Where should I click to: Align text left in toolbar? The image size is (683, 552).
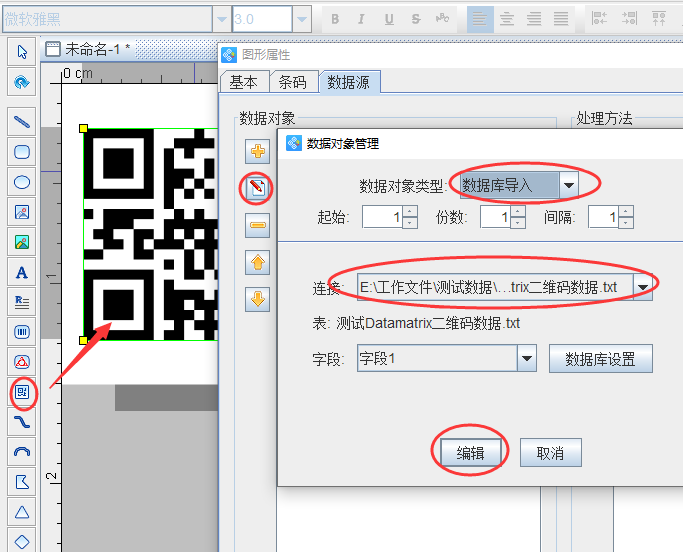[x=480, y=19]
